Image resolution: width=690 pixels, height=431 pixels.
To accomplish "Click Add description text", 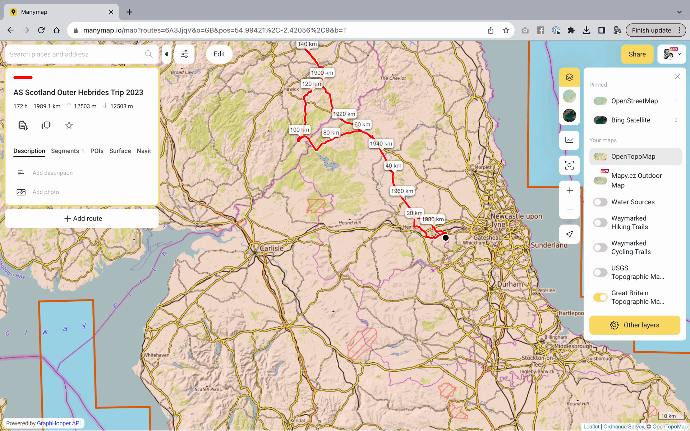I will click(x=53, y=173).
